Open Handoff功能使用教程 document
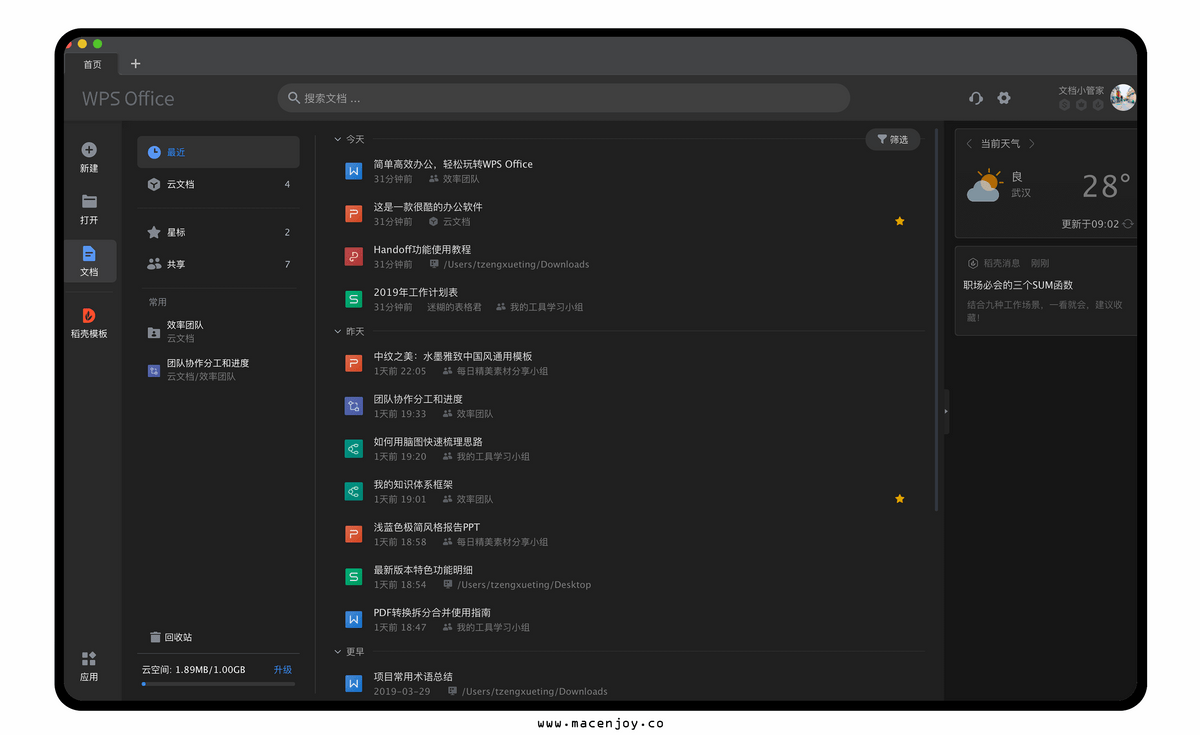The image size is (1200, 735). click(x=422, y=249)
